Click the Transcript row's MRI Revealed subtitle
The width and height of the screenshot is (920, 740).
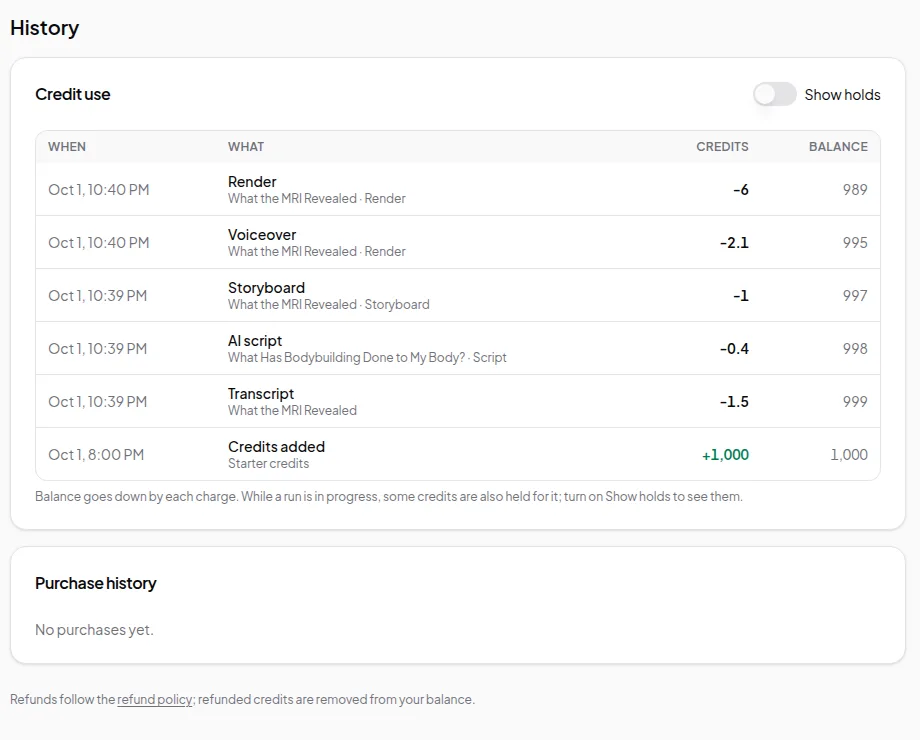(x=292, y=410)
